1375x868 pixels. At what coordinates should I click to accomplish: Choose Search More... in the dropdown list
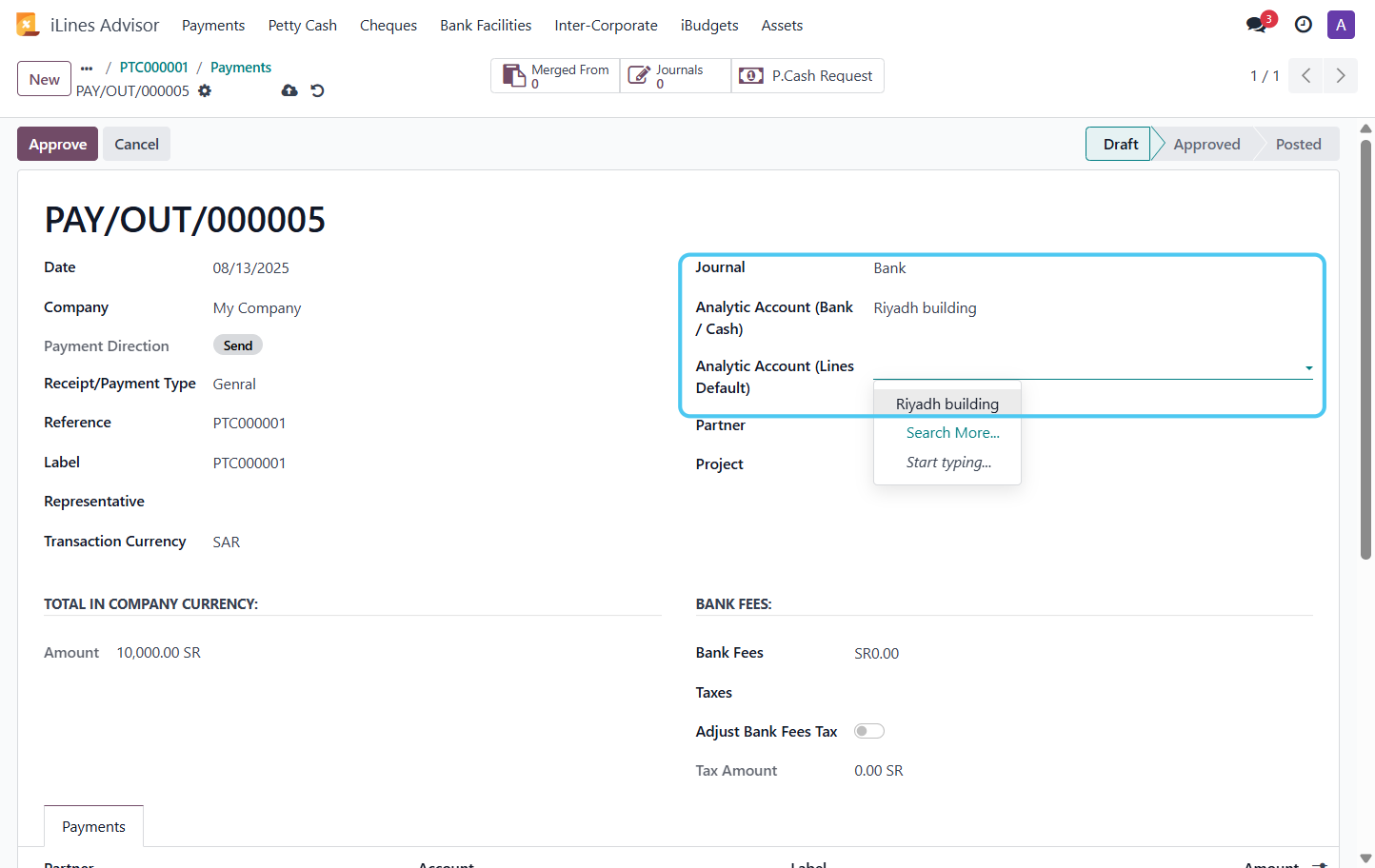pyautogui.click(x=952, y=433)
